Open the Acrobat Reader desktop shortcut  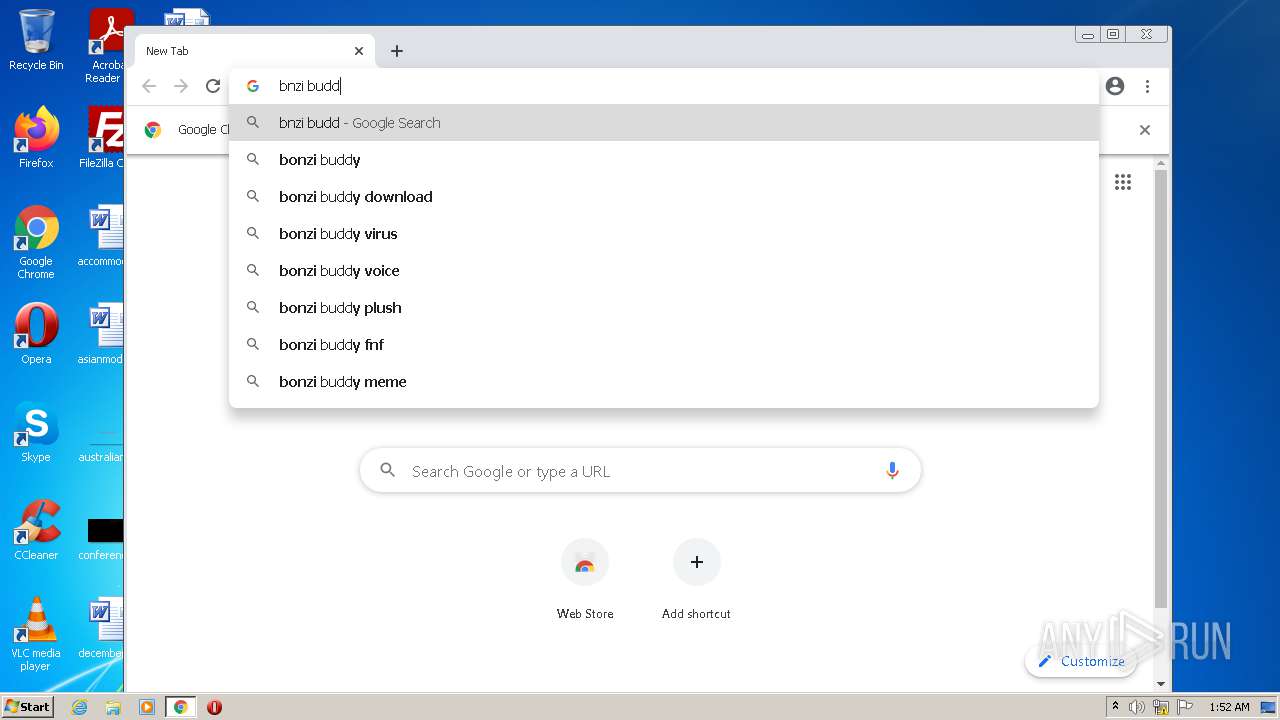[106, 46]
